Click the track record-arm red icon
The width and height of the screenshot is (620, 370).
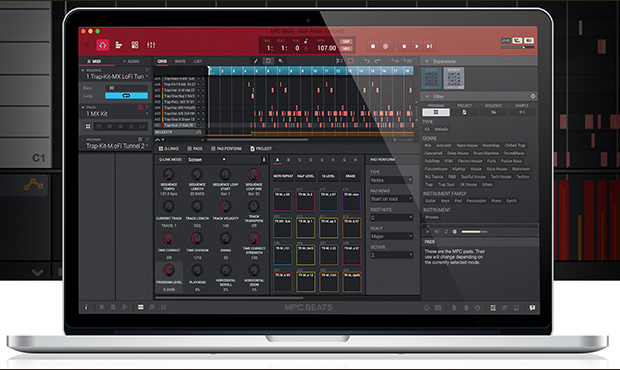tap(140, 107)
